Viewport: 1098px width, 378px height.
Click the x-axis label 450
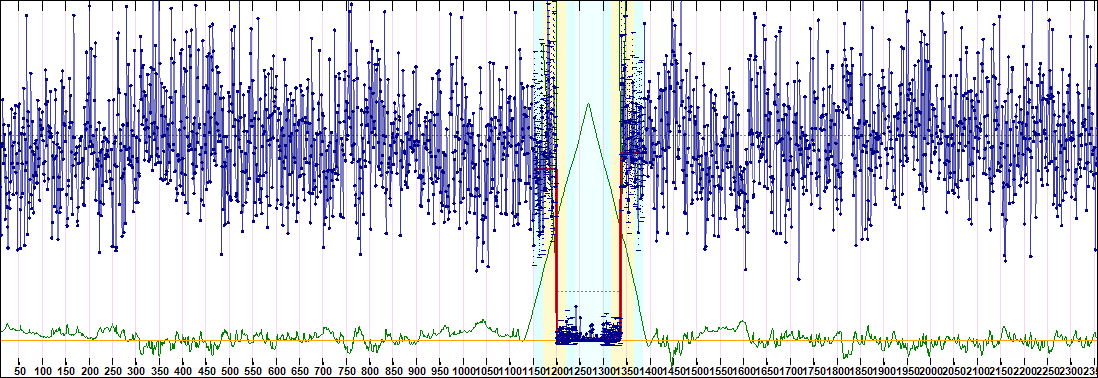click(x=207, y=371)
